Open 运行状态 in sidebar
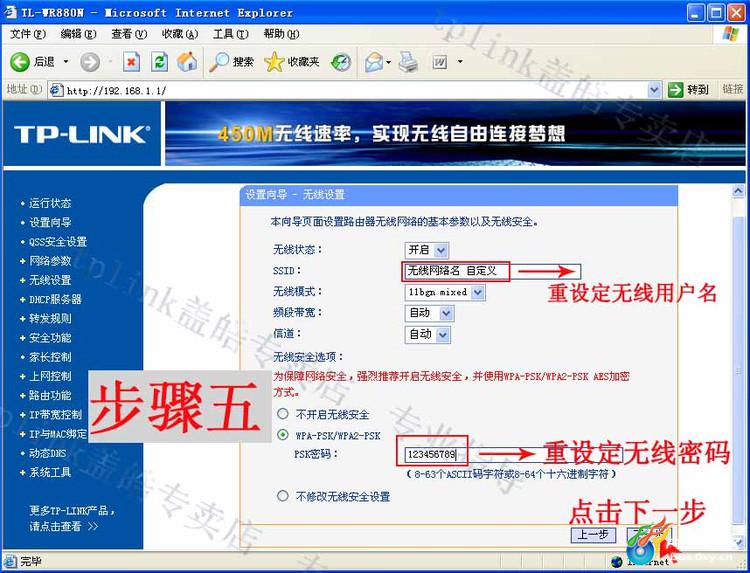Viewport: 750px width, 573px height. (x=50, y=203)
